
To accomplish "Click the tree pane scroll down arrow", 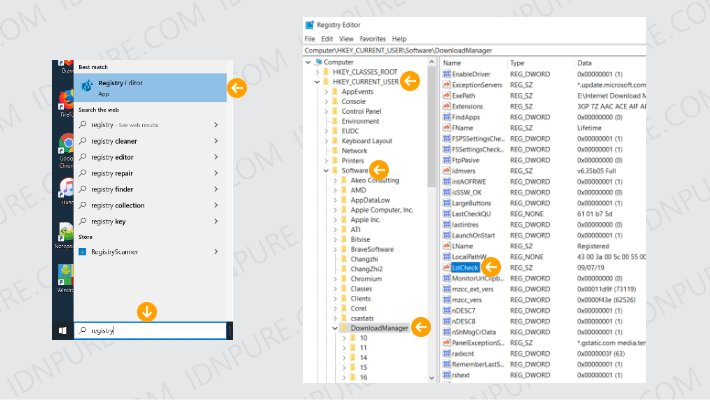I will click(x=432, y=378).
